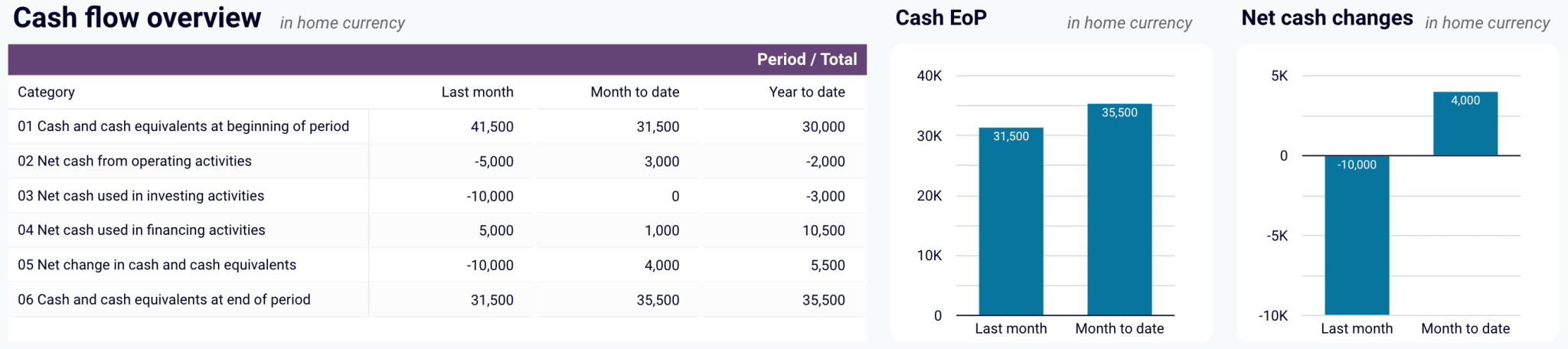
Task: Select the 4,000 bar in Net cash changes
Action: [1465, 124]
